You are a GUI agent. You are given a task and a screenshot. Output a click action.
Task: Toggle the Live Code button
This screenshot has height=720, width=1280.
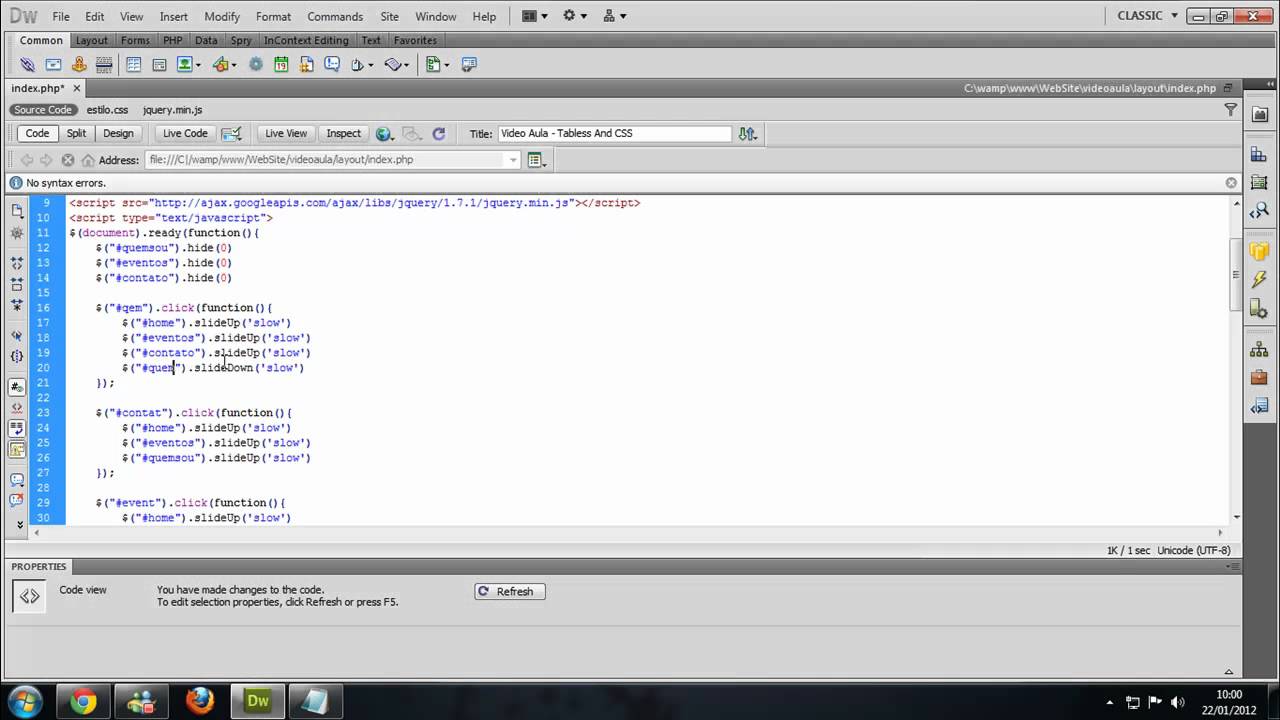click(x=185, y=133)
